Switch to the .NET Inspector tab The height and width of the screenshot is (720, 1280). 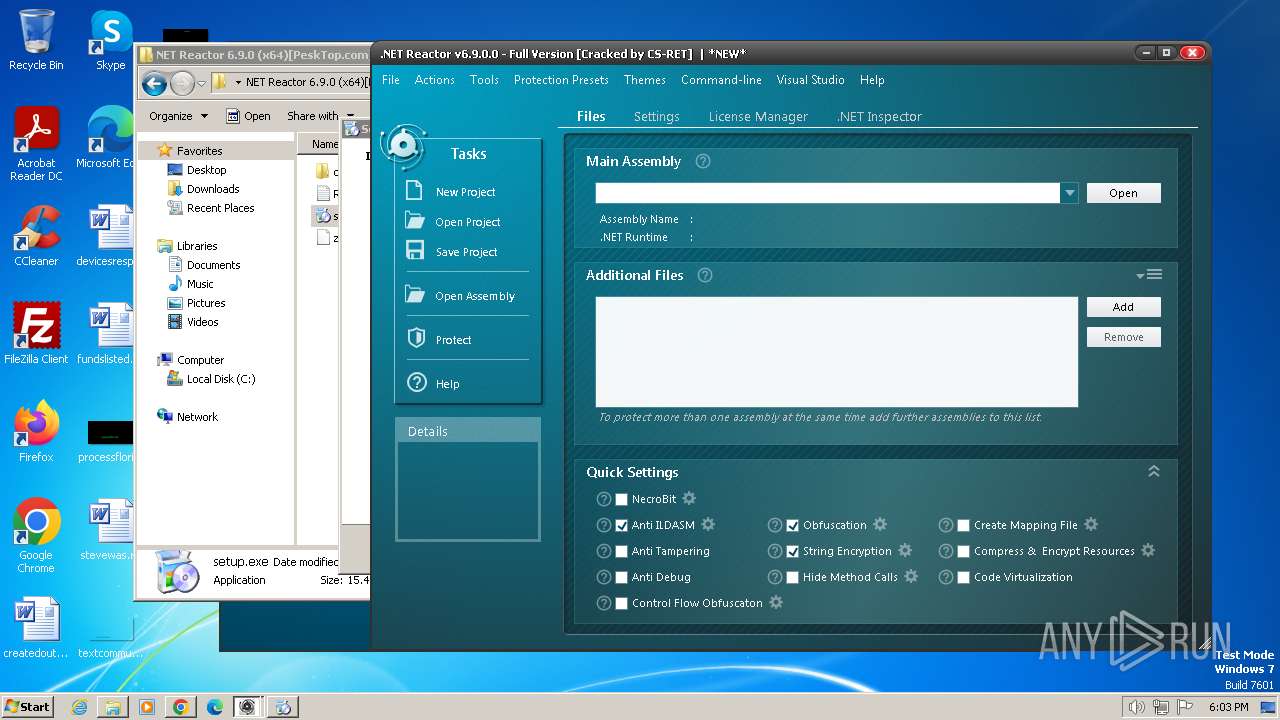(x=880, y=116)
